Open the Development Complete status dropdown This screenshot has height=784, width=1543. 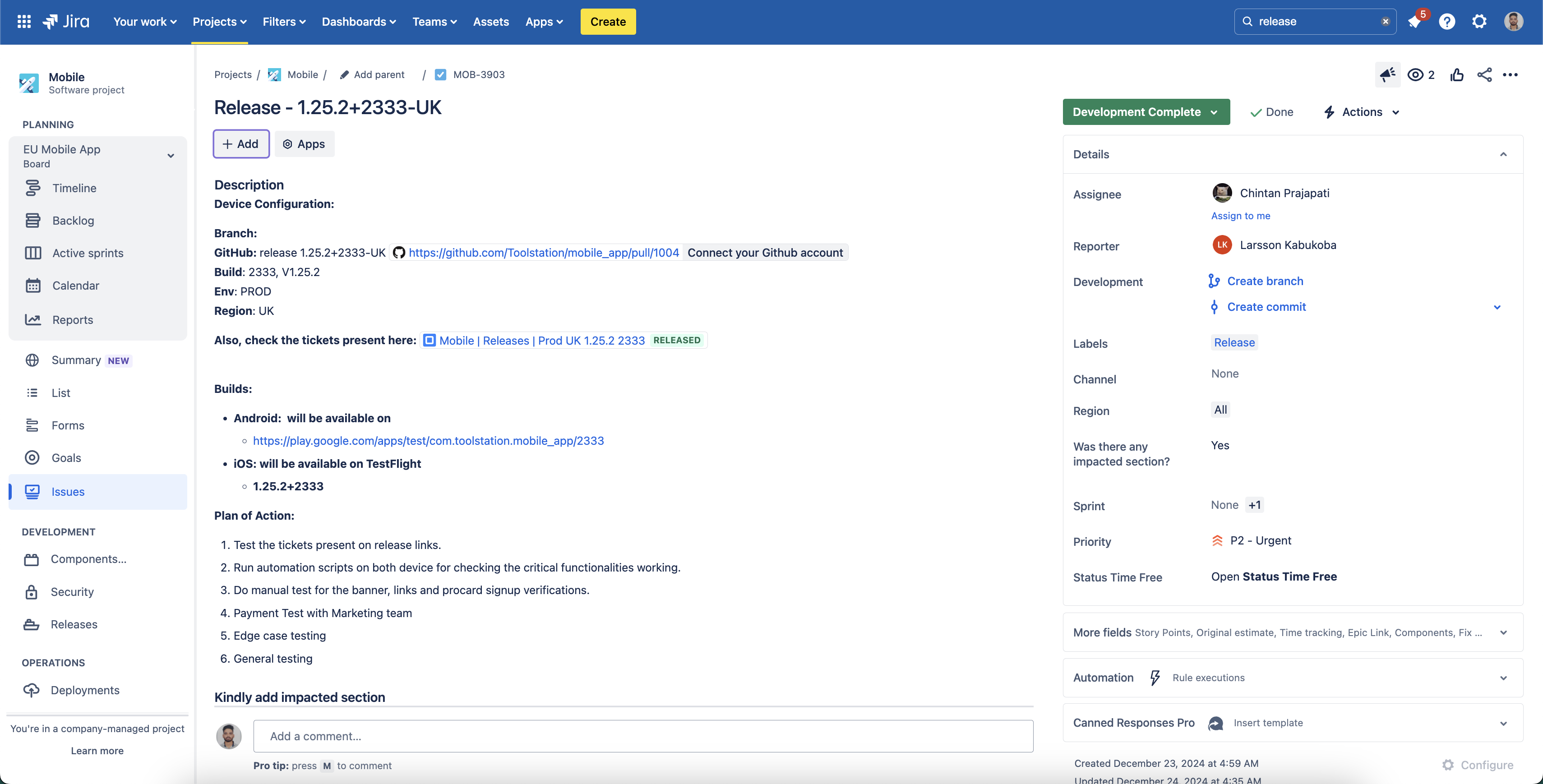[1146, 112]
